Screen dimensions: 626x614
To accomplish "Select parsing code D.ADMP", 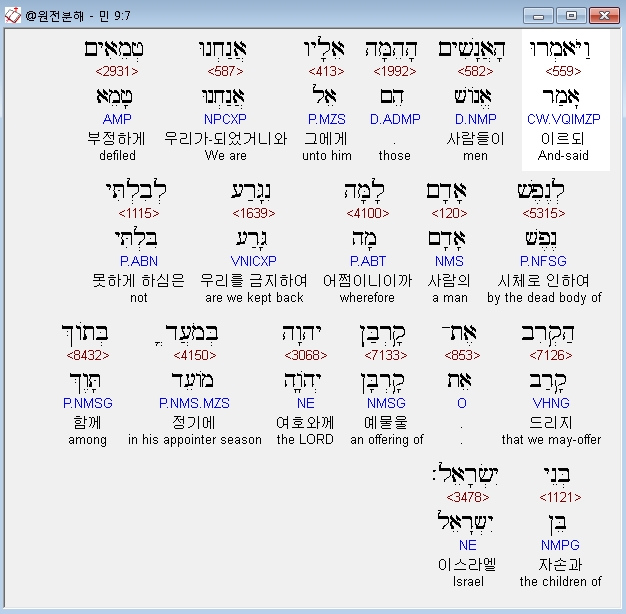I will 395,119.
